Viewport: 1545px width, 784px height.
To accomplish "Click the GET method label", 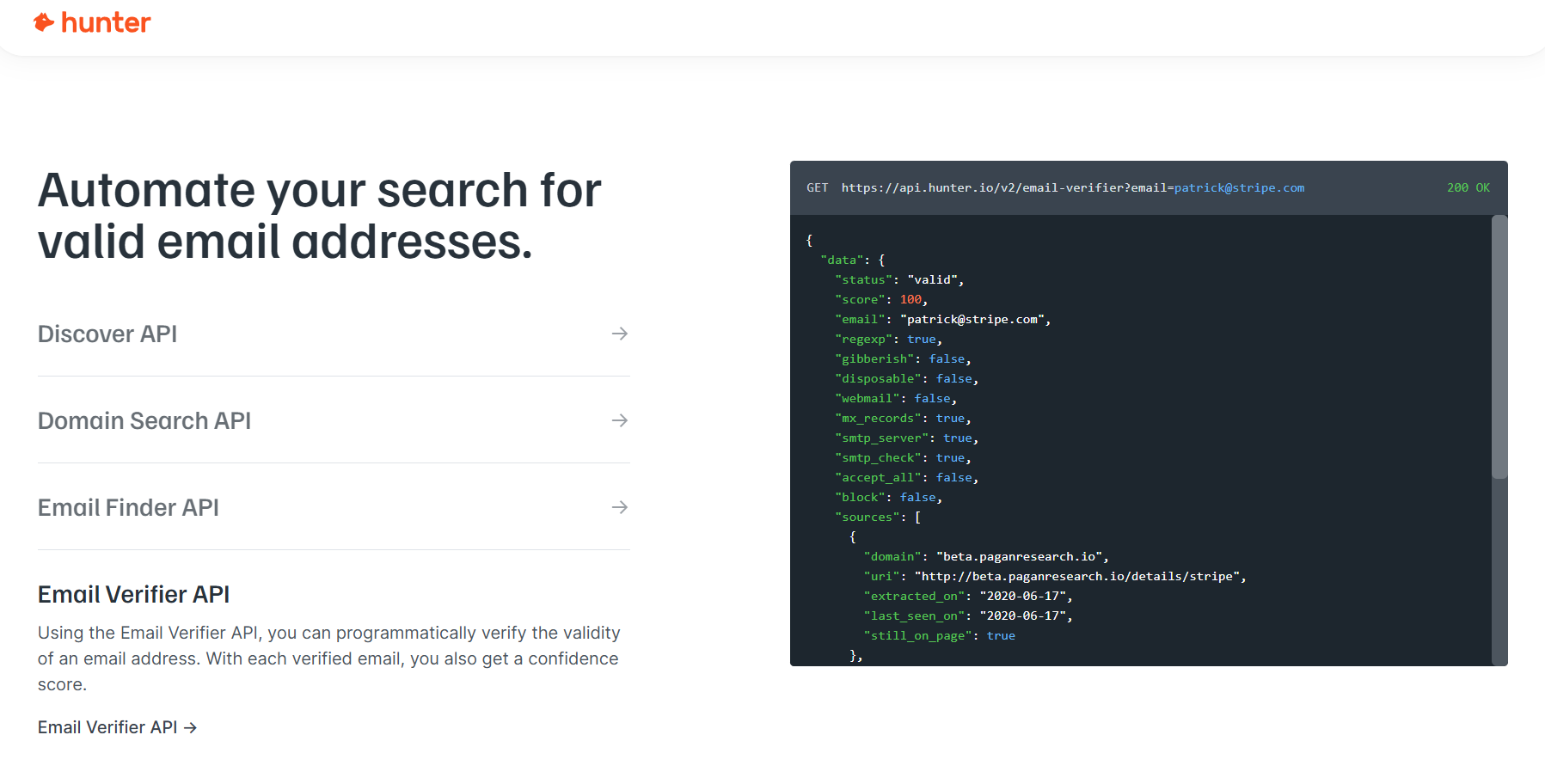I will click(817, 187).
